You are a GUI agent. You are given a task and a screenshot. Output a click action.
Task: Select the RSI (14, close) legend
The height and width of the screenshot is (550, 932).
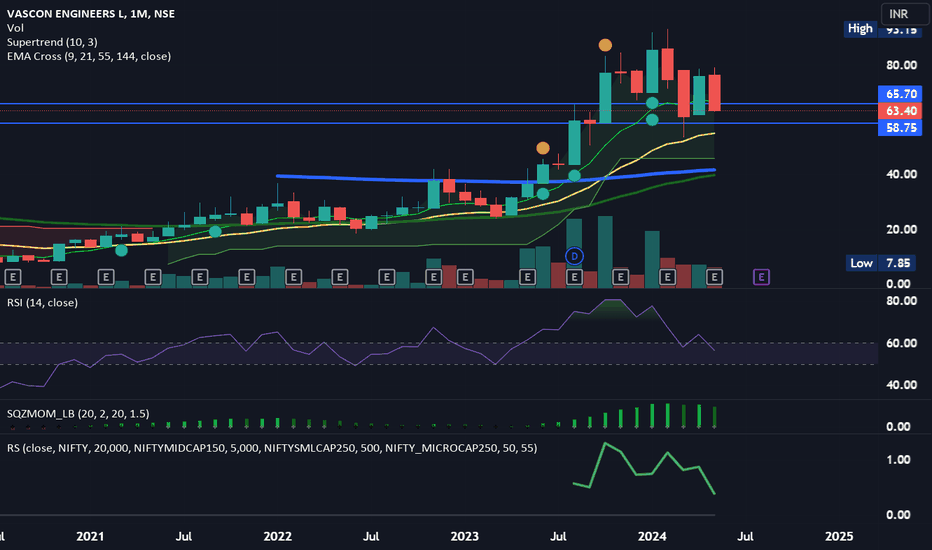42,303
